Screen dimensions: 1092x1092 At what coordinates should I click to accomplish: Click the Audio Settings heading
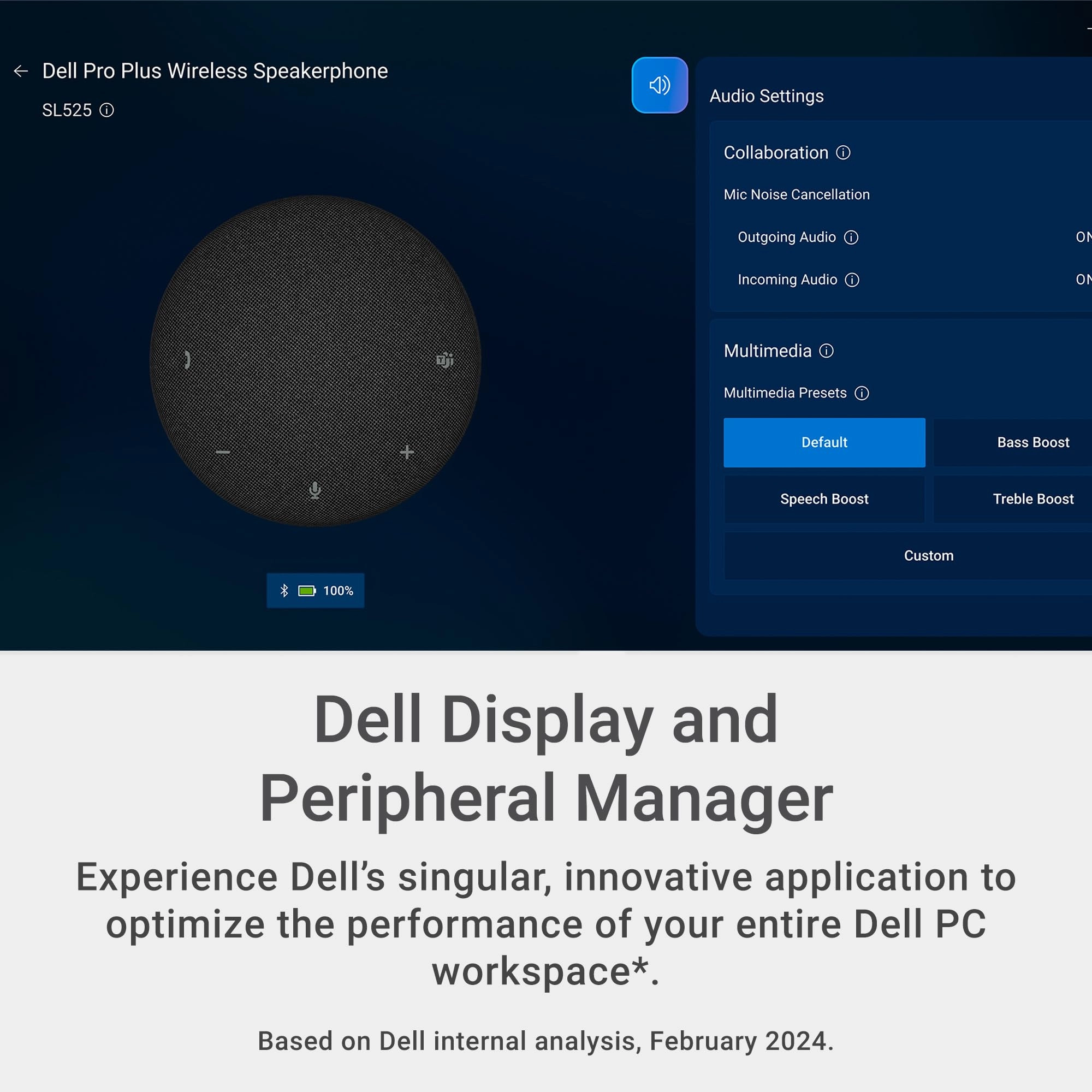[x=767, y=96]
